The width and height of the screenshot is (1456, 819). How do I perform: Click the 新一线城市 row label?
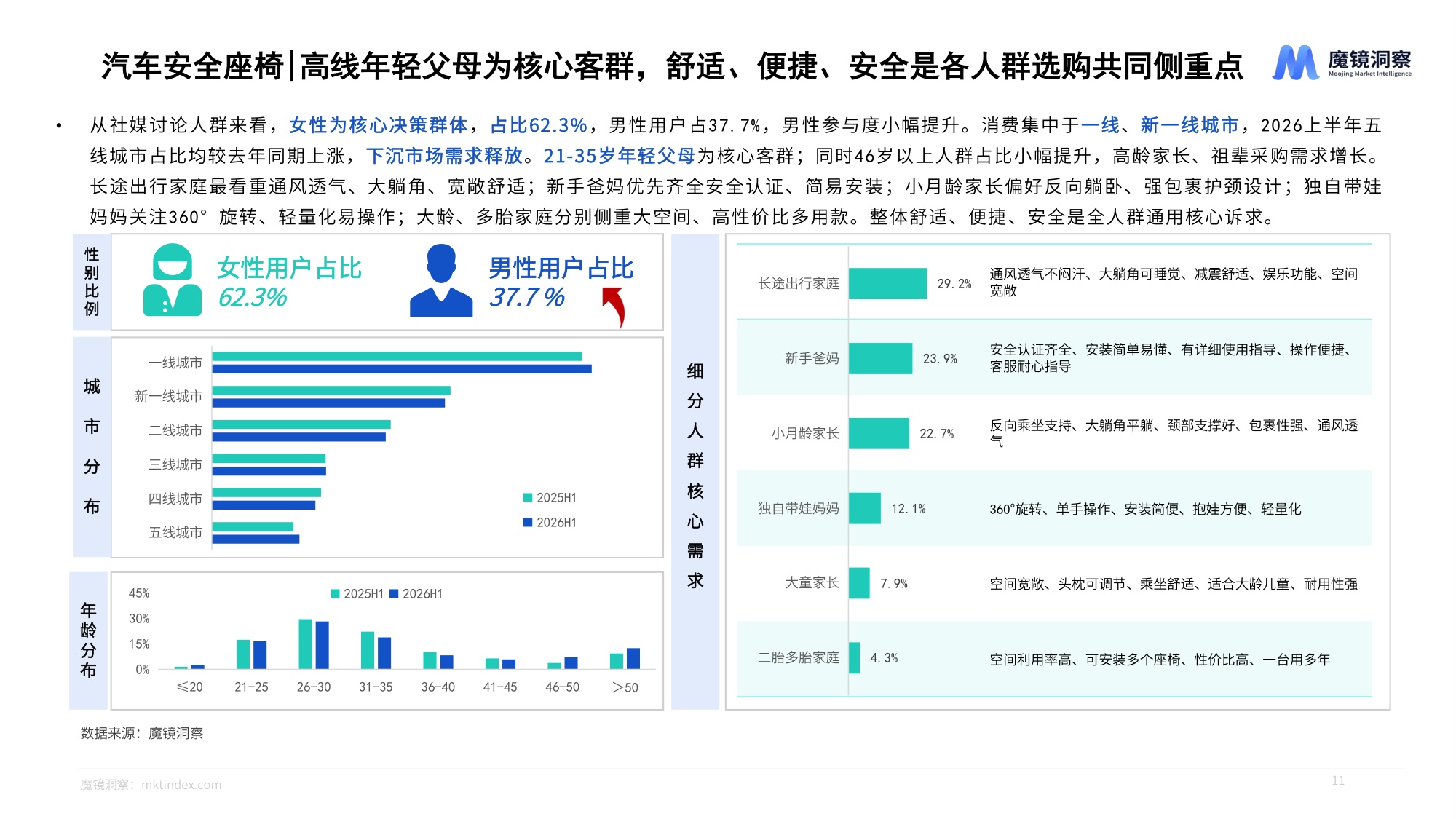169,396
